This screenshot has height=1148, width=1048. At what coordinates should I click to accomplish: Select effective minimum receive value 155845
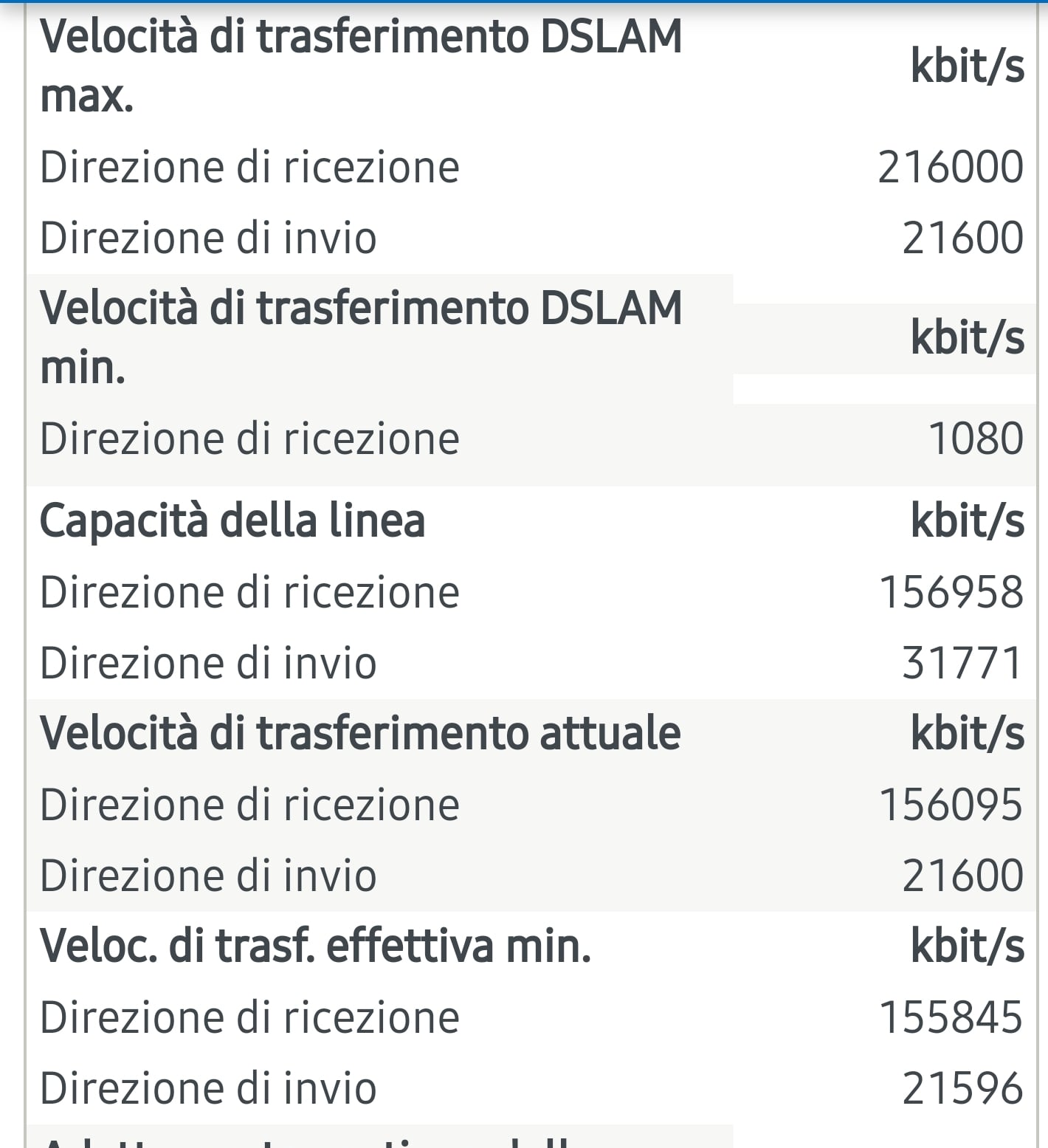[951, 1017]
